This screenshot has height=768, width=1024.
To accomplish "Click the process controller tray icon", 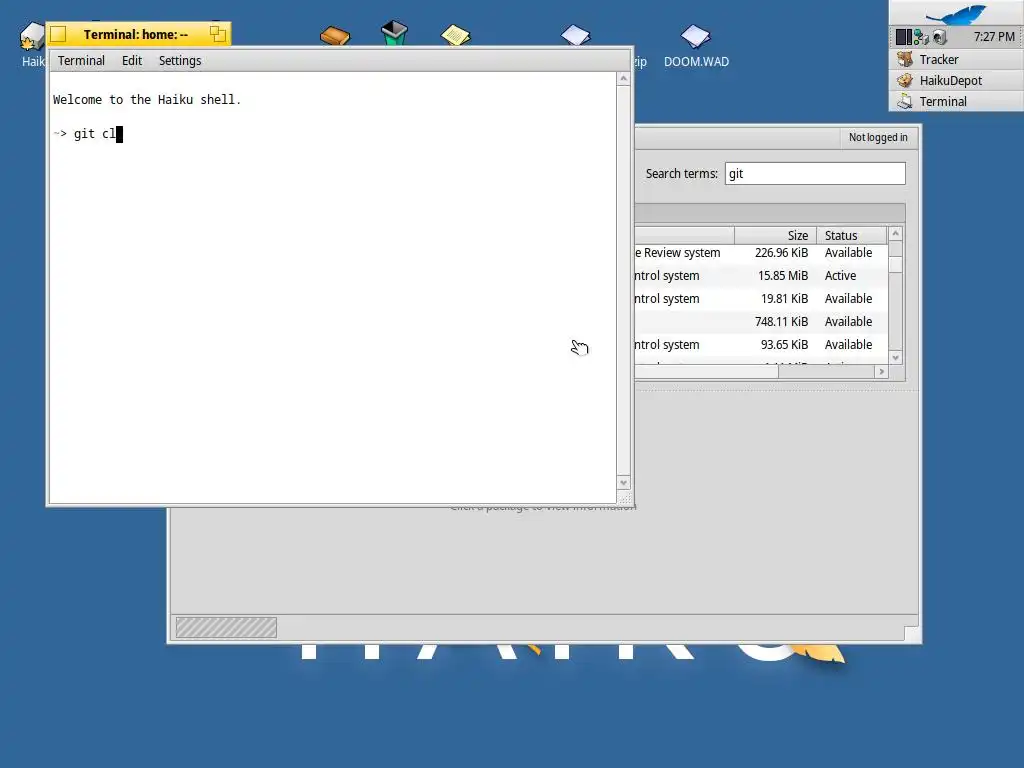I will click(903, 37).
